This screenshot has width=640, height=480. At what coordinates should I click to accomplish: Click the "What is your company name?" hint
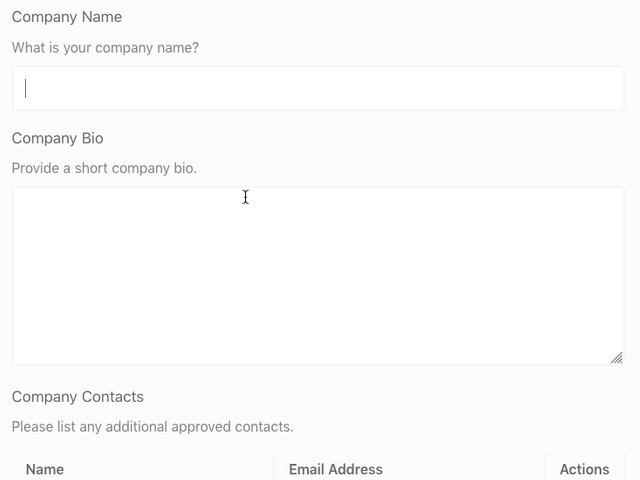(x=105, y=47)
